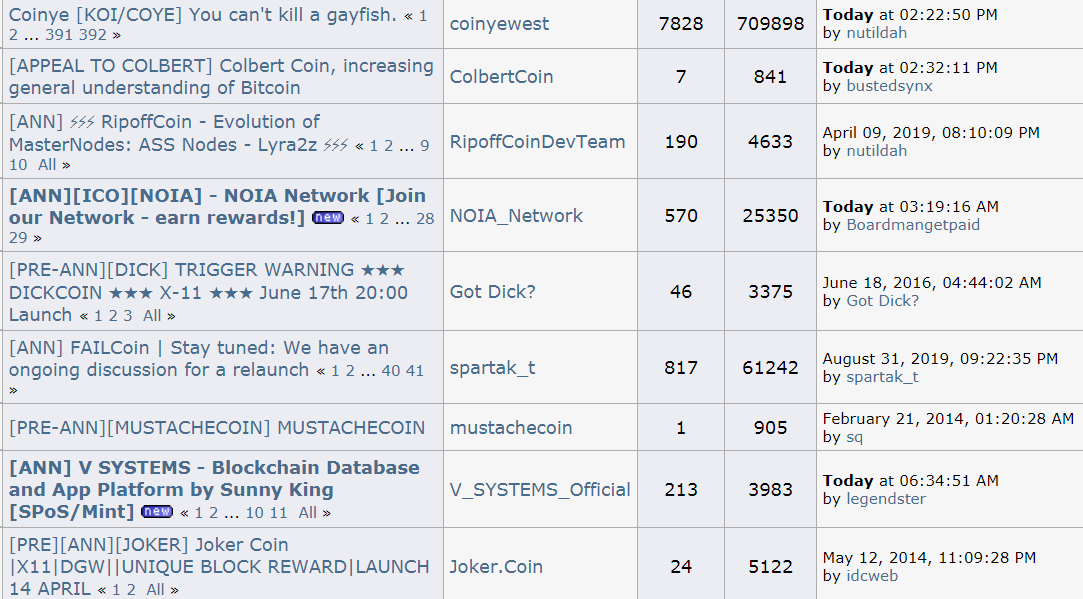
Task: Jump to page 29 of the NOIA thread
Action: [x=18, y=238]
